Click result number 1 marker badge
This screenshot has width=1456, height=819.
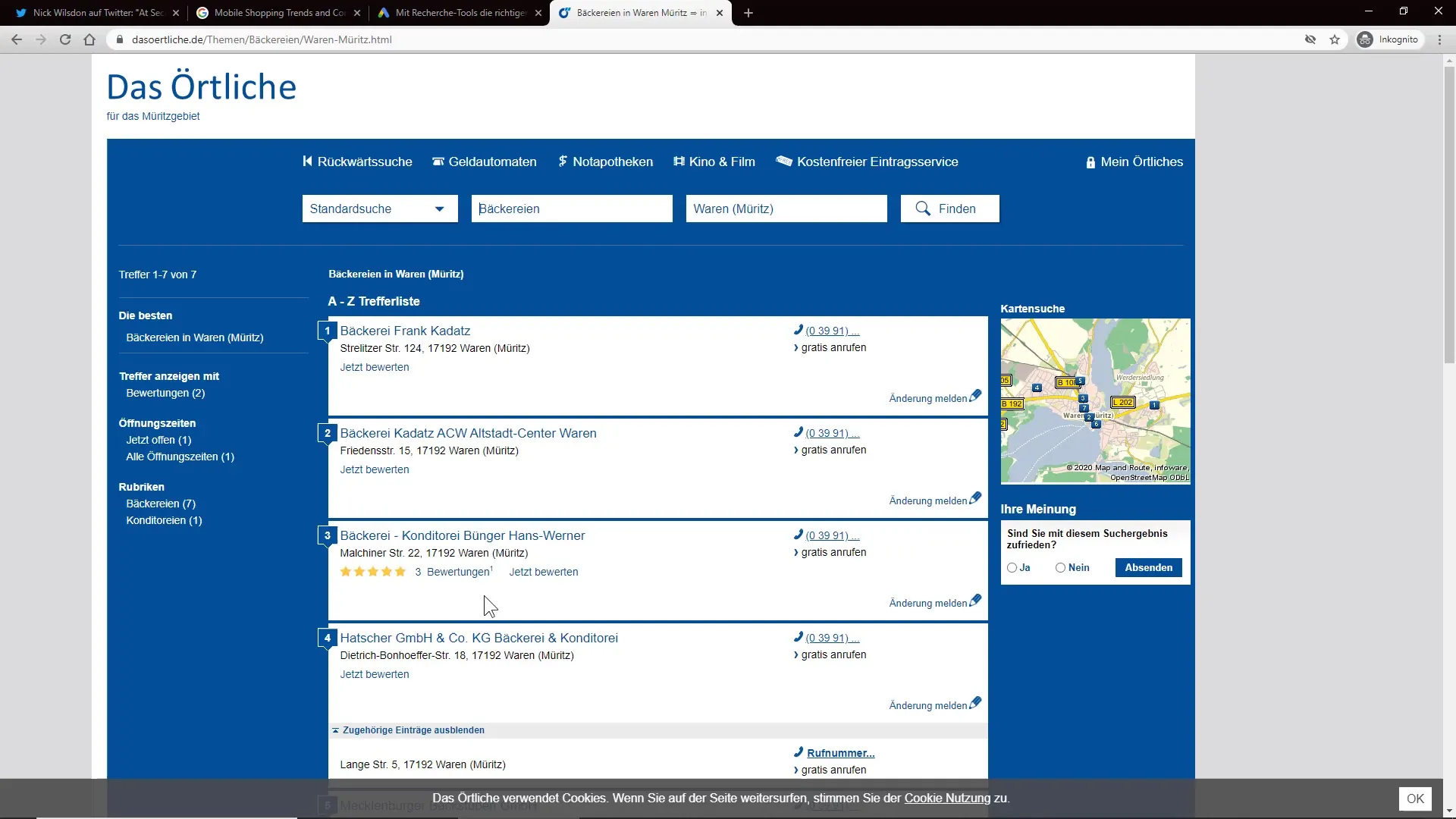327,331
